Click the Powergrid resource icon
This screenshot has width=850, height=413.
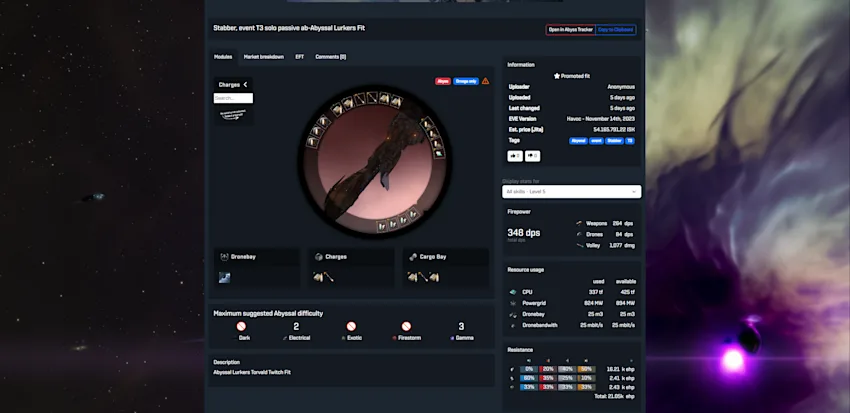(513, 304)
